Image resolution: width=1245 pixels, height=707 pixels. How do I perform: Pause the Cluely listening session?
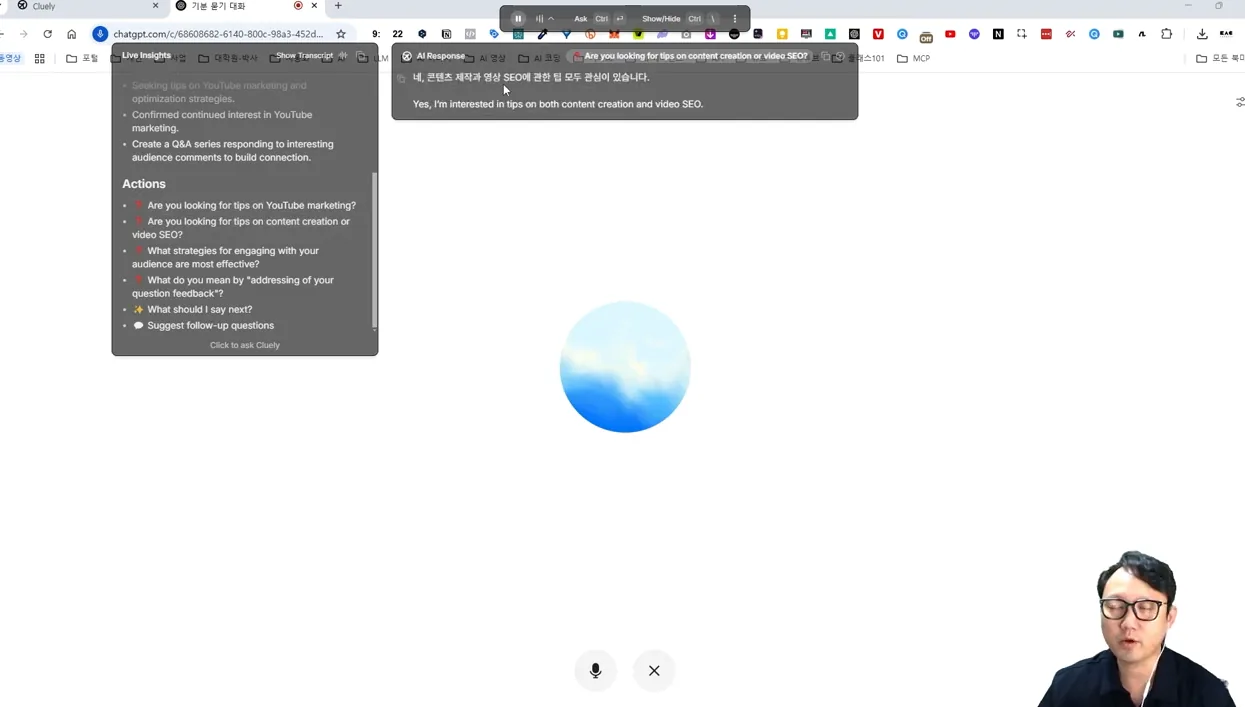518,18
